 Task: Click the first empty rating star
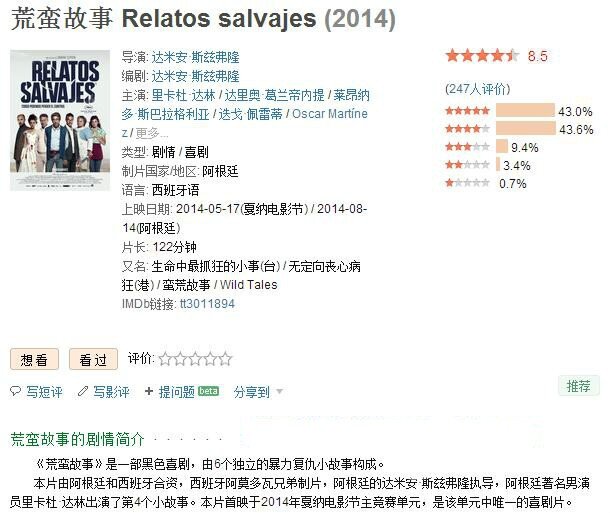pyautogui.click(x=165, y=359)
